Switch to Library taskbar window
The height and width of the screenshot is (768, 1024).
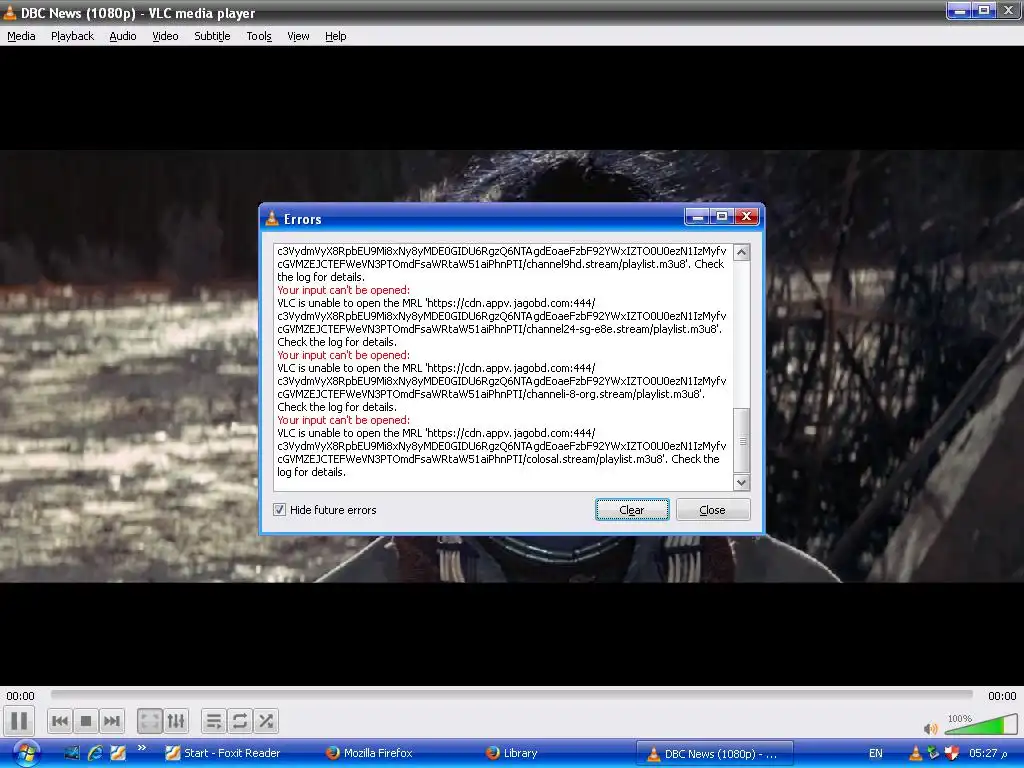[x=511, y=753]
